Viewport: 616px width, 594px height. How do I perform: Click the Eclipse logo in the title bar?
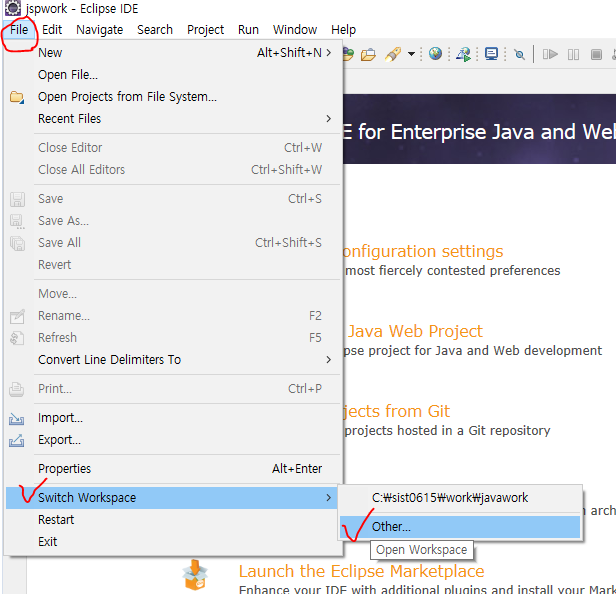click(x=13, y=8)
